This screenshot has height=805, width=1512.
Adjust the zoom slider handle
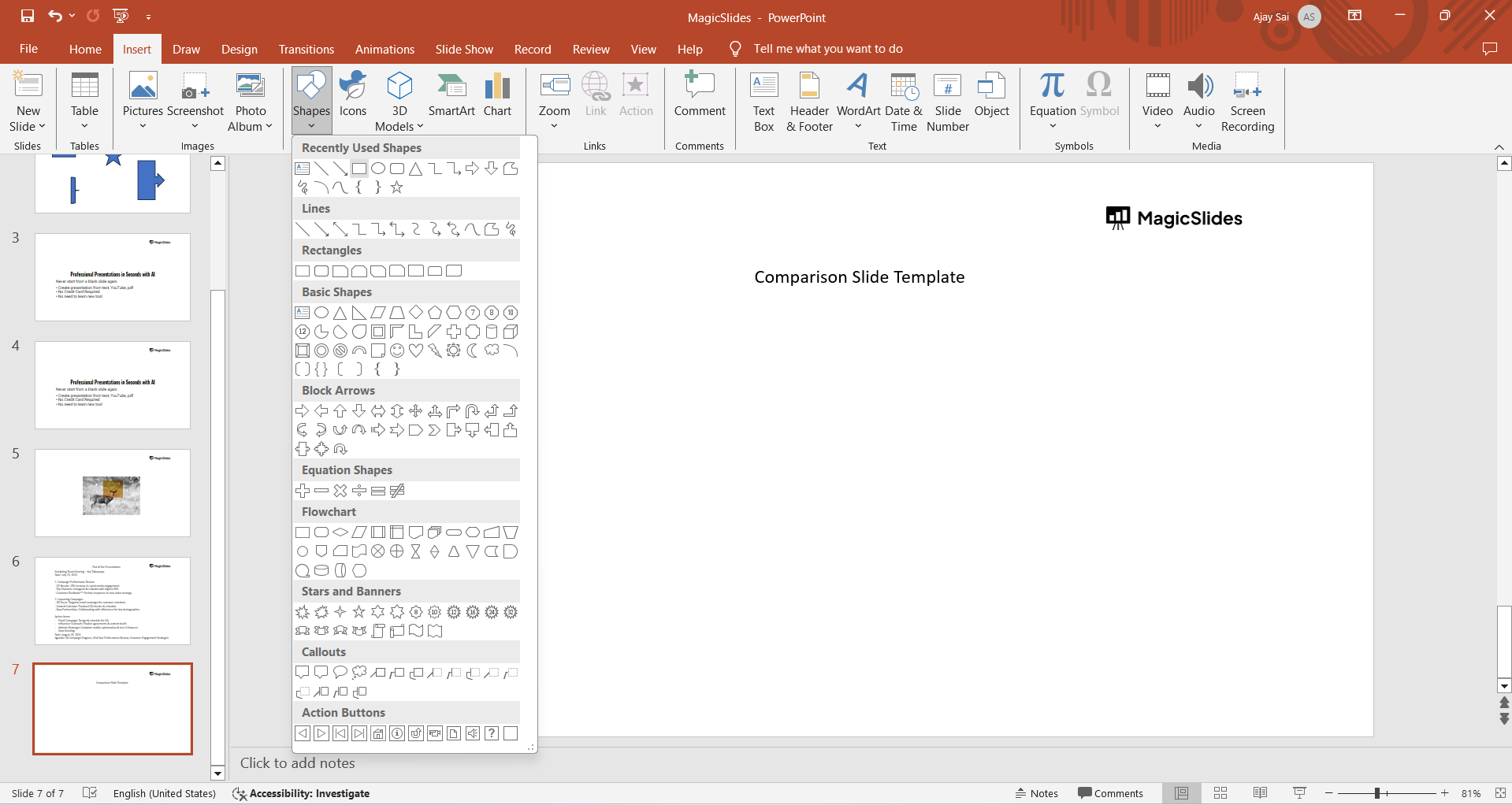click(1377, 793)
